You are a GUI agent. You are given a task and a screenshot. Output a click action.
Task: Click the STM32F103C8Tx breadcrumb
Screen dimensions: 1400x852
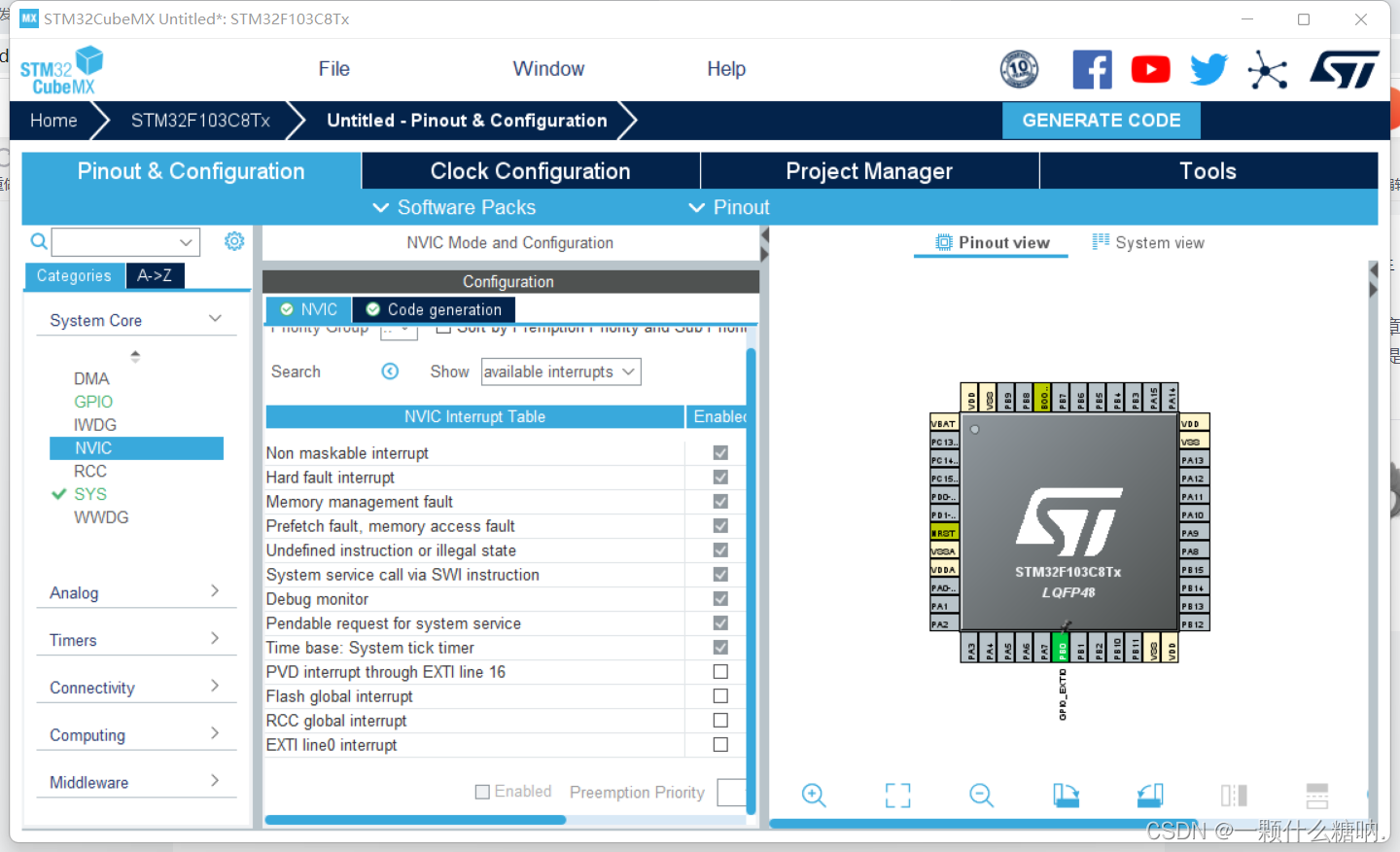tap(200, 121)
